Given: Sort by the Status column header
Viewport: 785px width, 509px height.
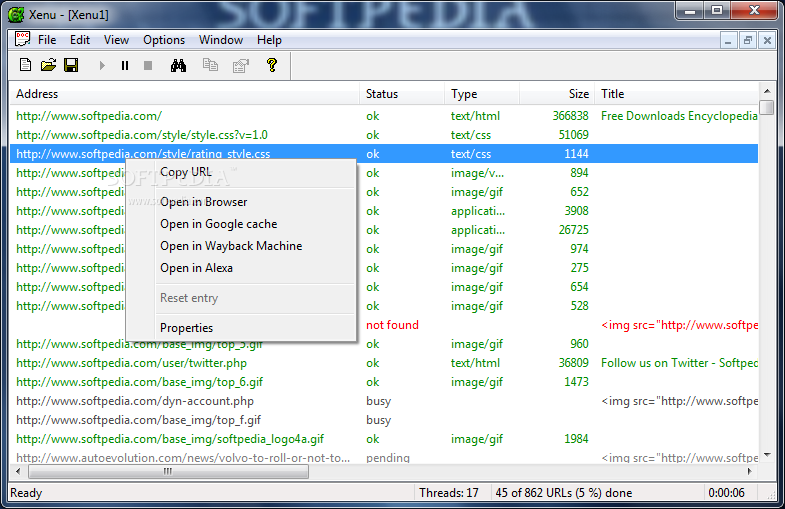Looking at the screenshot, I should pyautogui.click(x=402, y=94).
